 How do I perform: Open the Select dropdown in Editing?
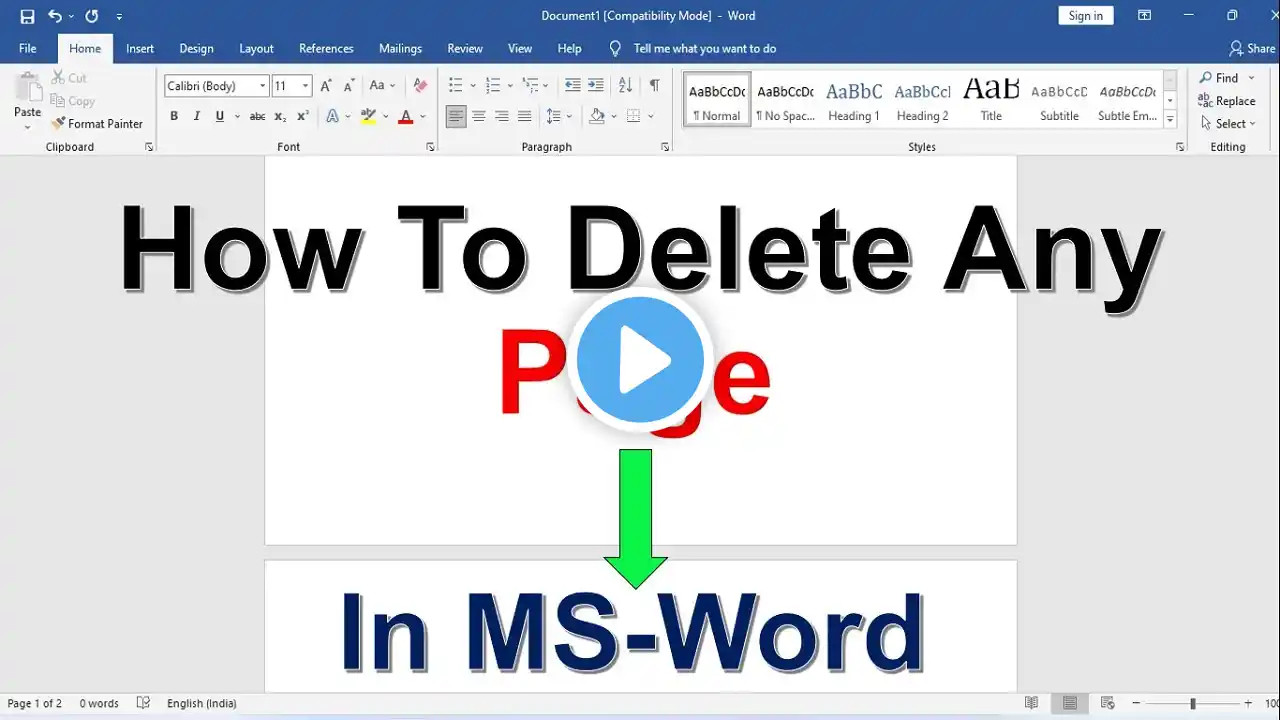1229,124
